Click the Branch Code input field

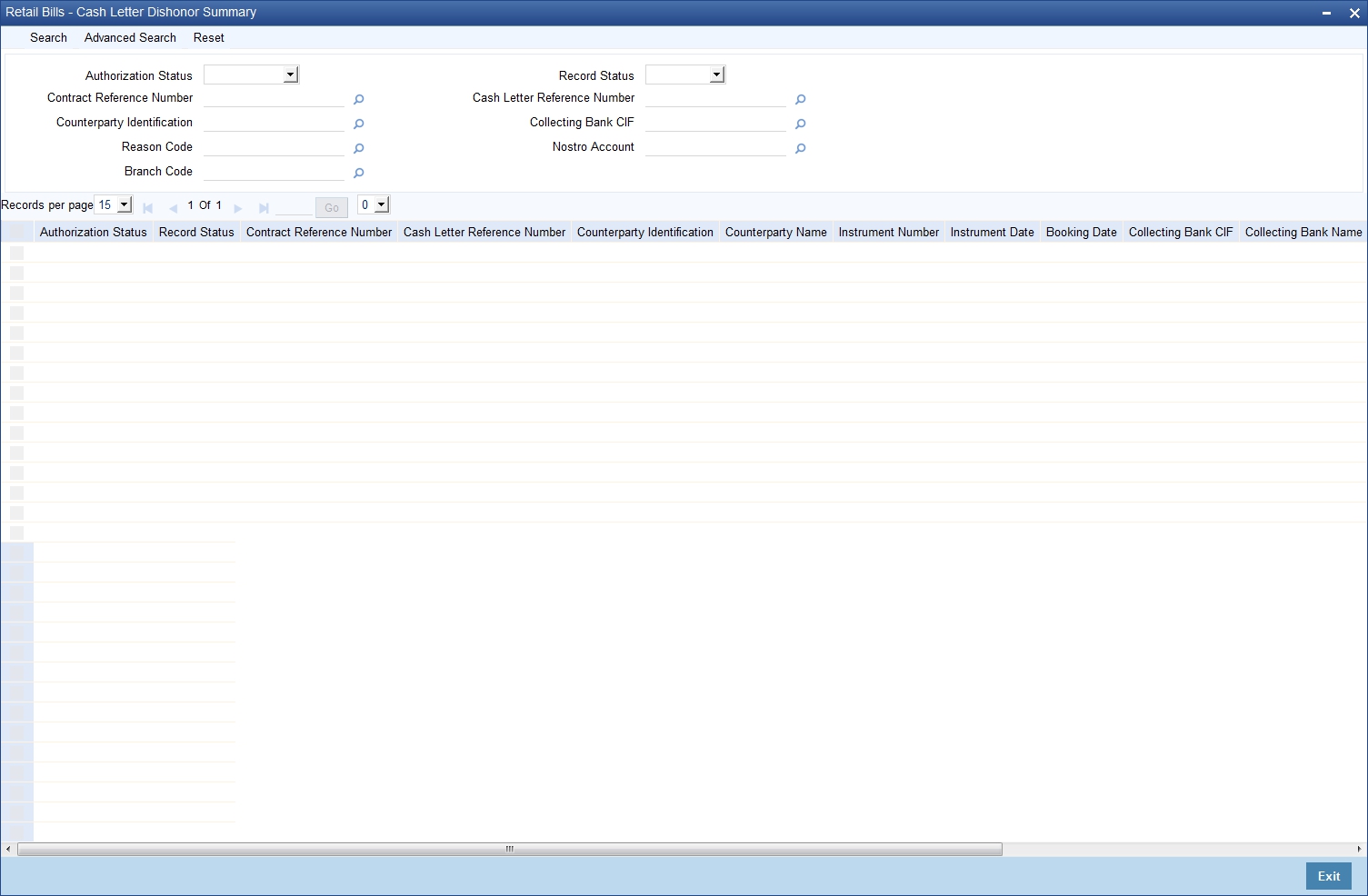[274, 172]
